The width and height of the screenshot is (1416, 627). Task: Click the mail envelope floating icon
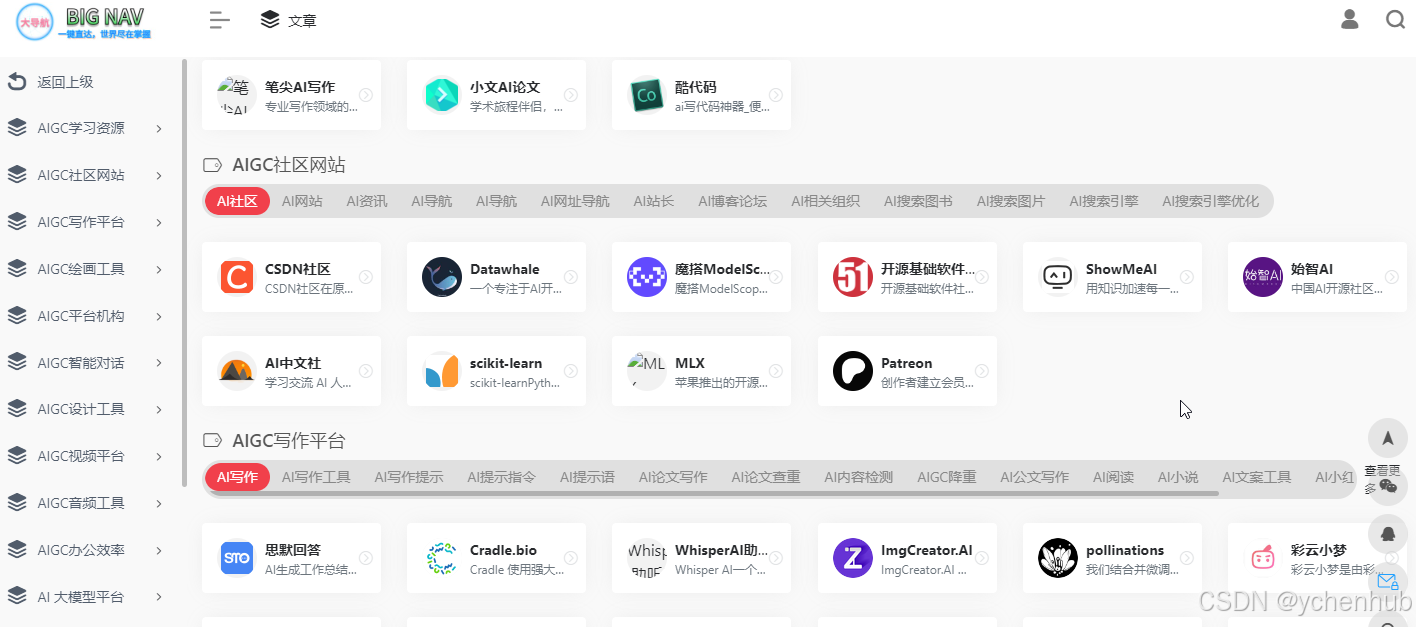pos(1387,581)
